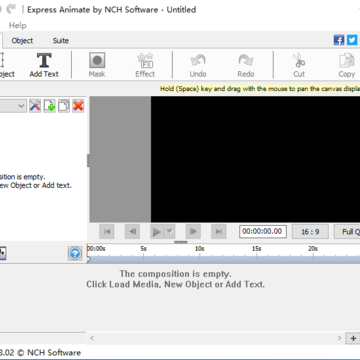The width and height of the screenshot is (360, 360).
Task: Click the Add Text tool
Action: (x=44, y=65)
